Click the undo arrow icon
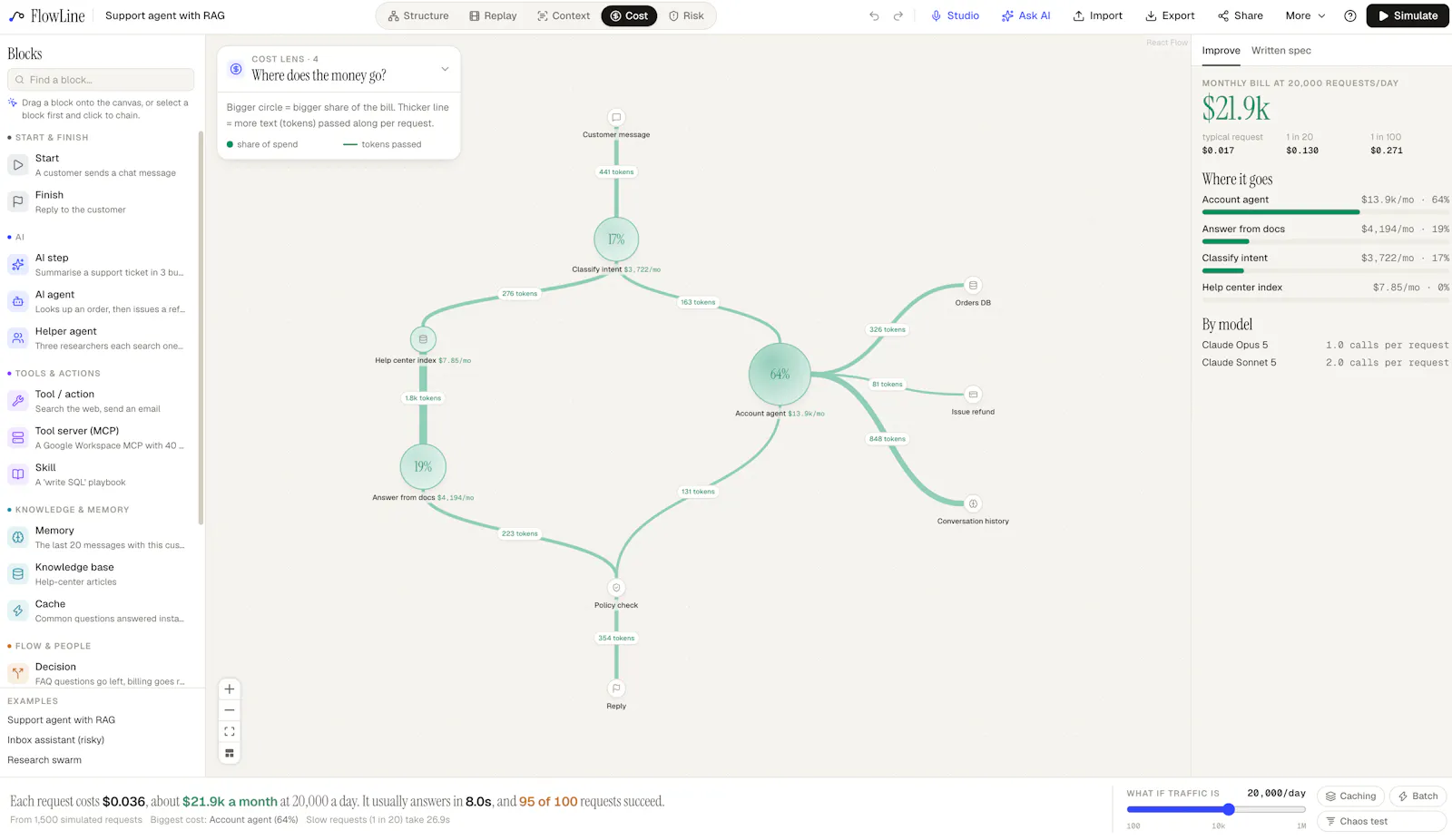1452x840 pixels. (874, 15)
